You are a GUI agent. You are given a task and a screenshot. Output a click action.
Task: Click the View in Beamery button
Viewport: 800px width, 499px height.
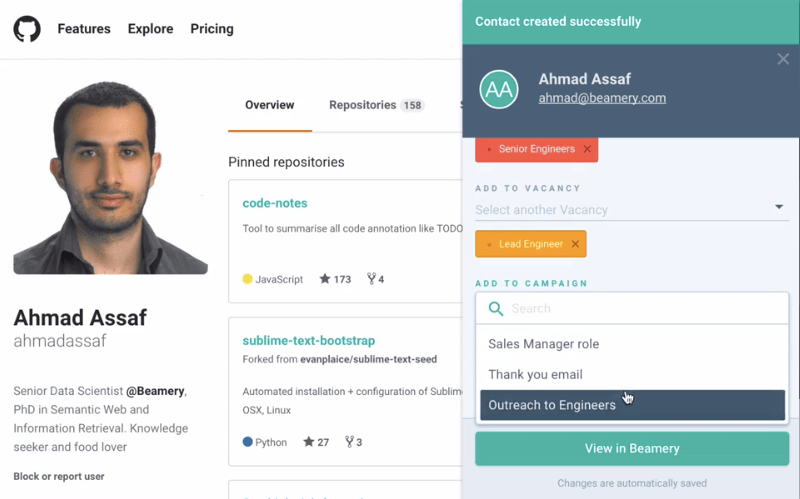632,448
